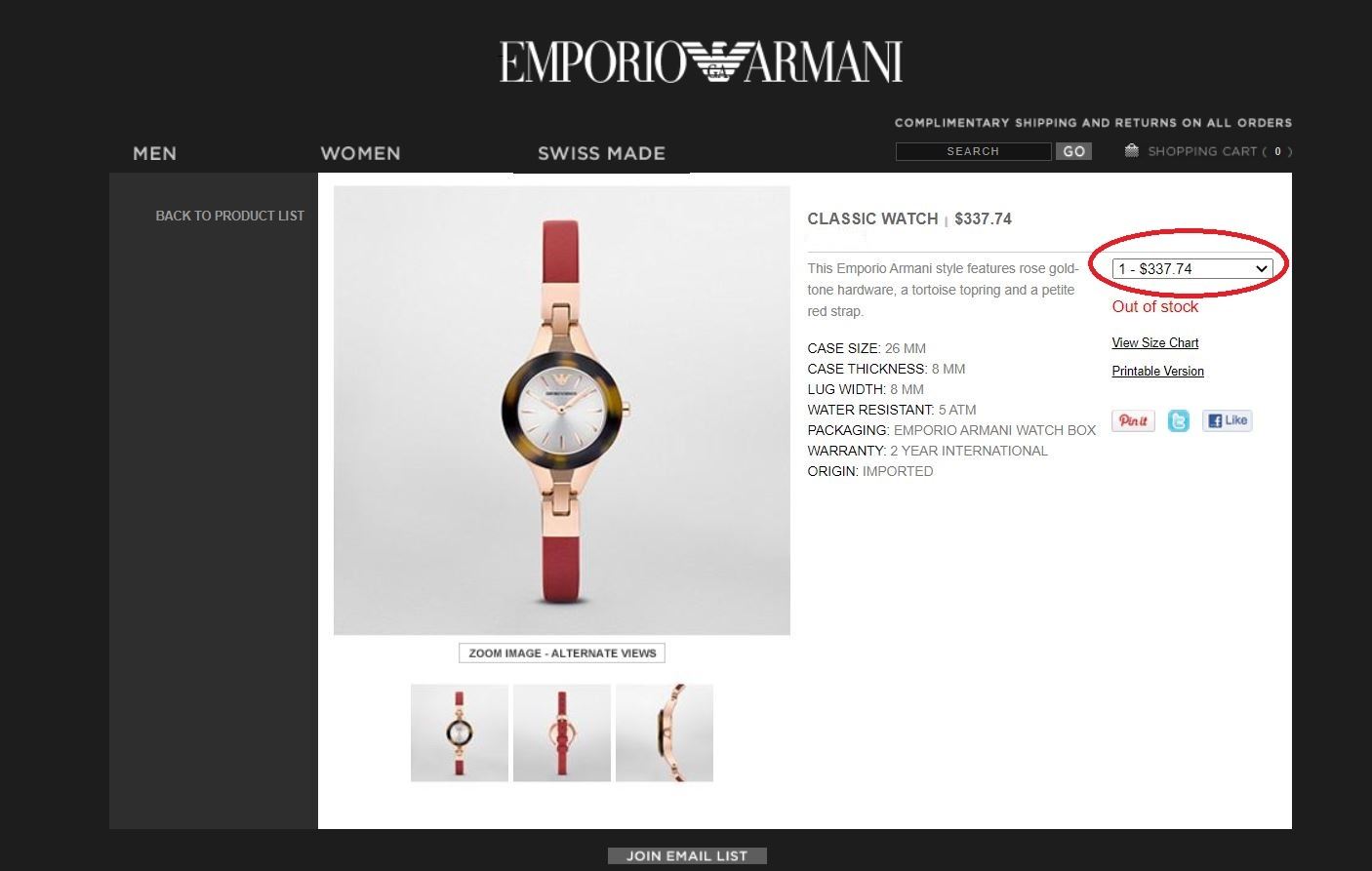Open the View Size Chart link
The width and height of the screenshot is (1372, 871).
pyautogui.click(x=1155, y=342)
